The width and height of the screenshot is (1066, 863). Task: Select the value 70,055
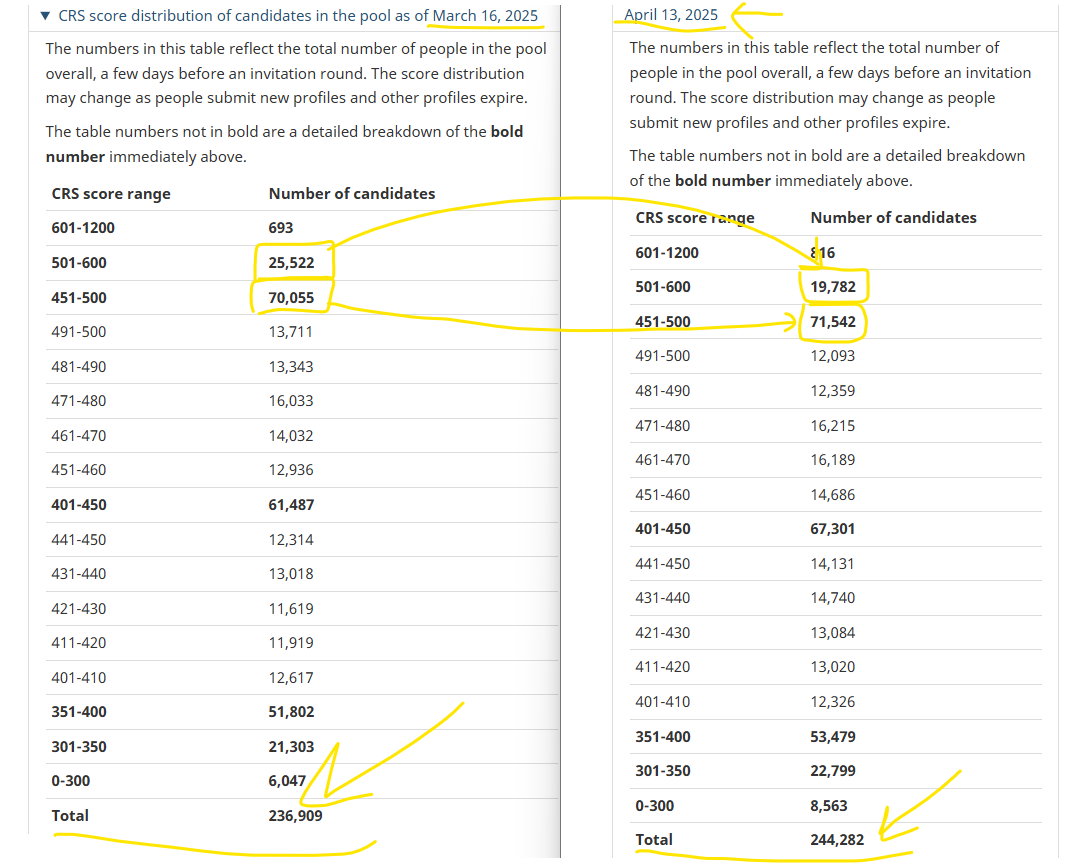point(291,298)
